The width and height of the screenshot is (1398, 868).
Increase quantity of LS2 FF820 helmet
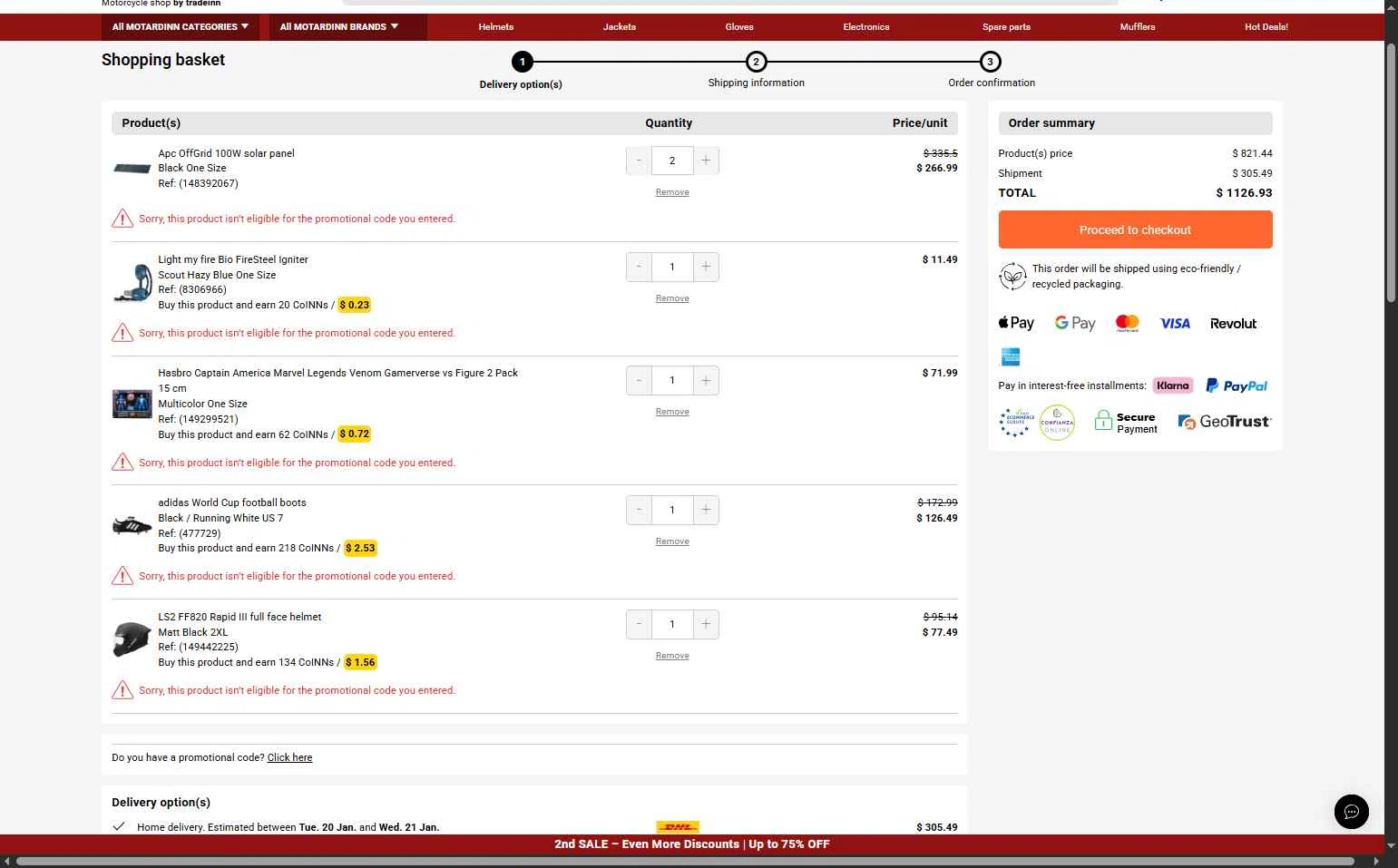(x=706, y=624)
